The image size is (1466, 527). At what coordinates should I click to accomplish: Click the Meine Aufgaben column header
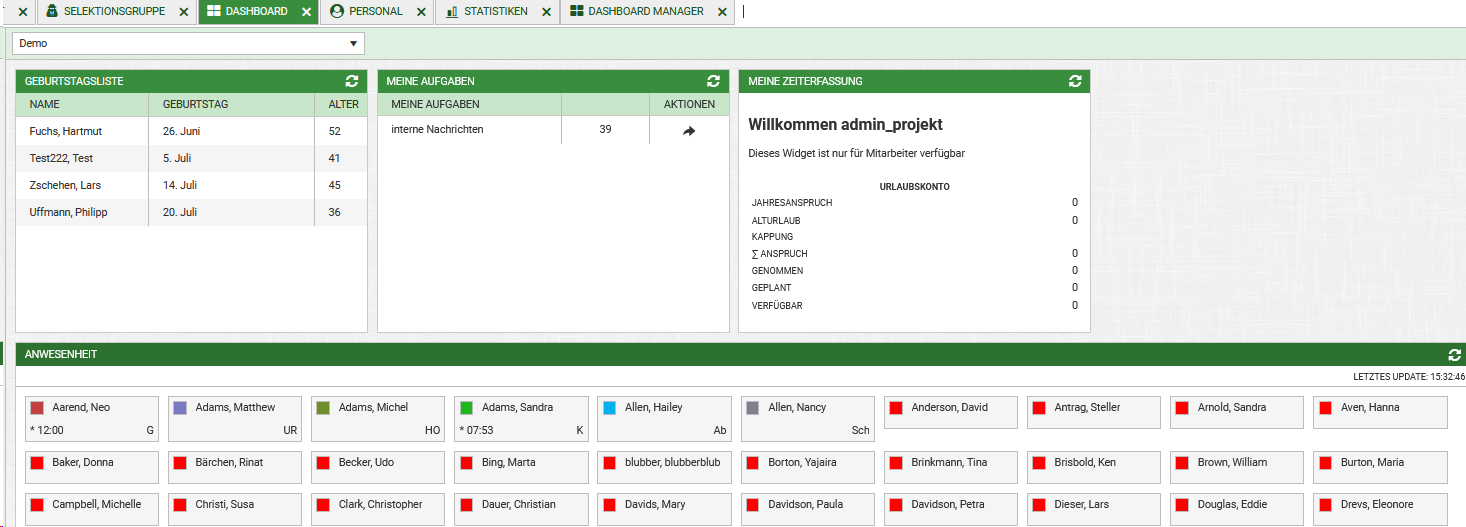pyautogui.click(x=470, y=104)
